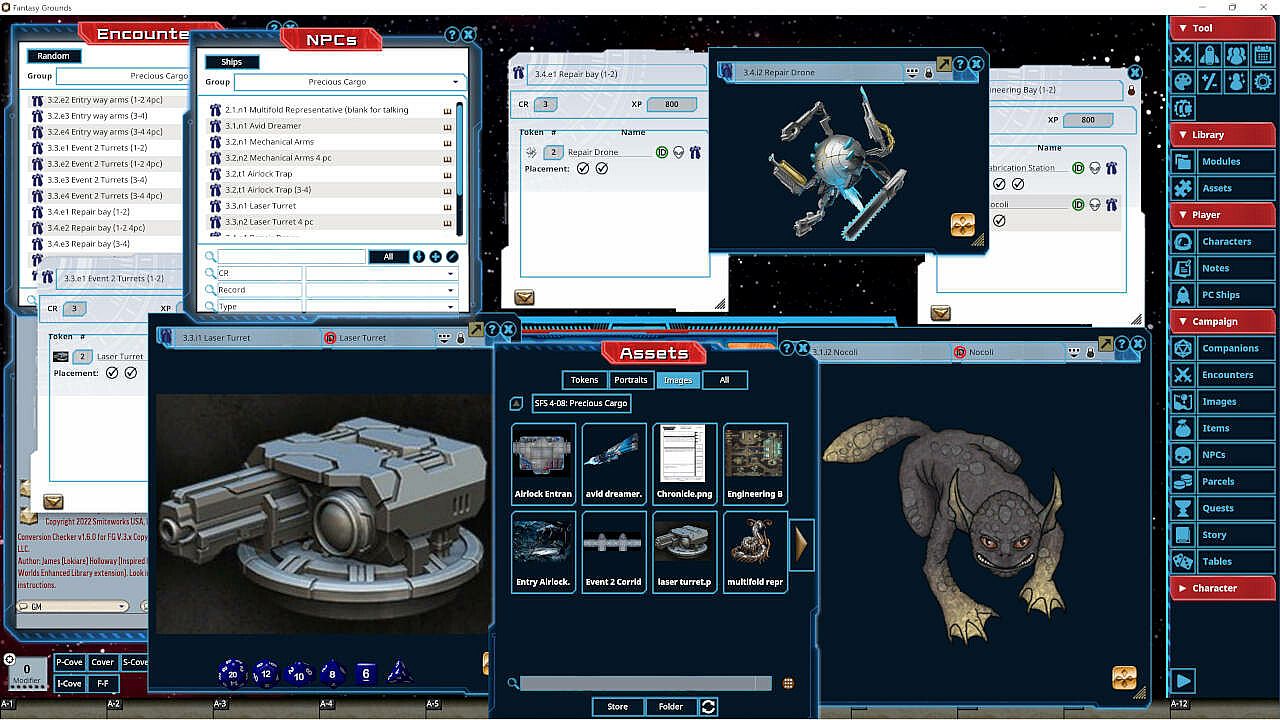The width and height of the screenshot is (1280, 720).
Task: Open the Combat Tracker crossed-swords tool
Action: [1183, 55]
